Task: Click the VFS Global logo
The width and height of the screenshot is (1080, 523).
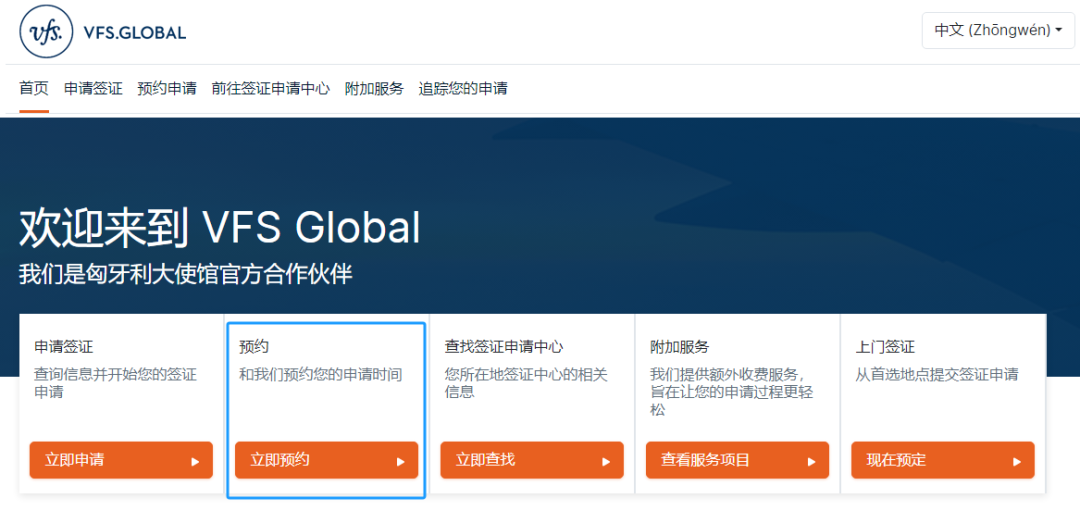Action: point(103,32)
